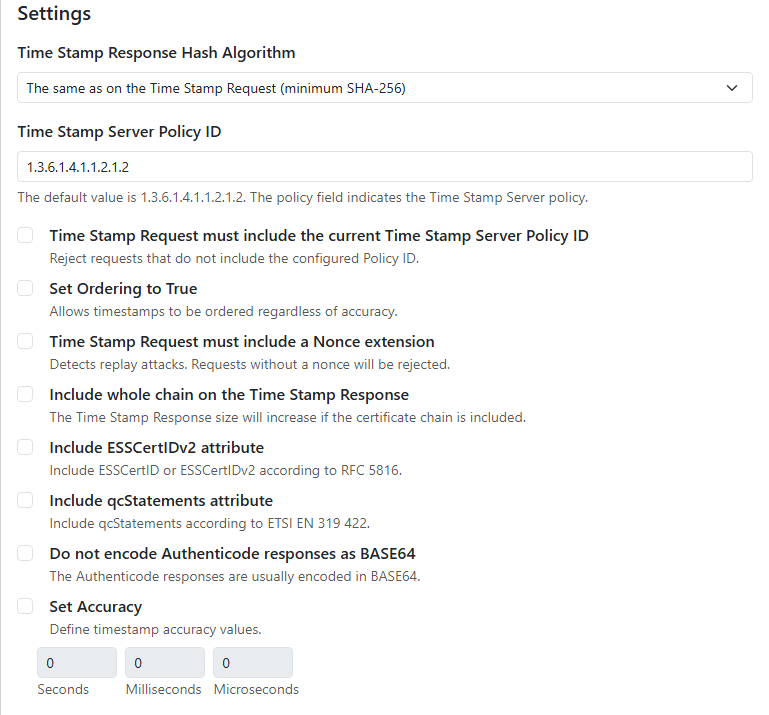Click 'Include whole chain on the Time Stamp Response' label
The height and width of the screenshot is (715, 769).
click(x=229, y=395)
